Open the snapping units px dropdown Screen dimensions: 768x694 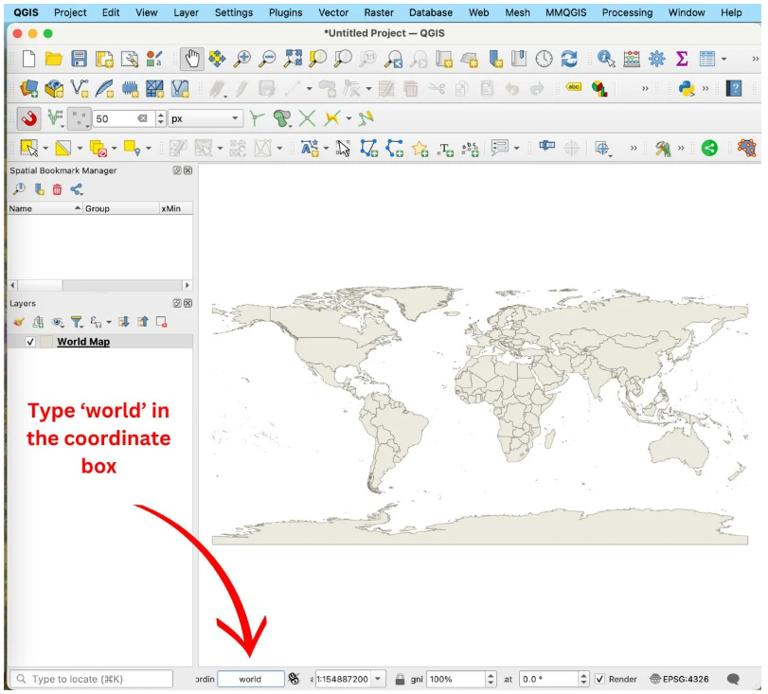point(205,119)
